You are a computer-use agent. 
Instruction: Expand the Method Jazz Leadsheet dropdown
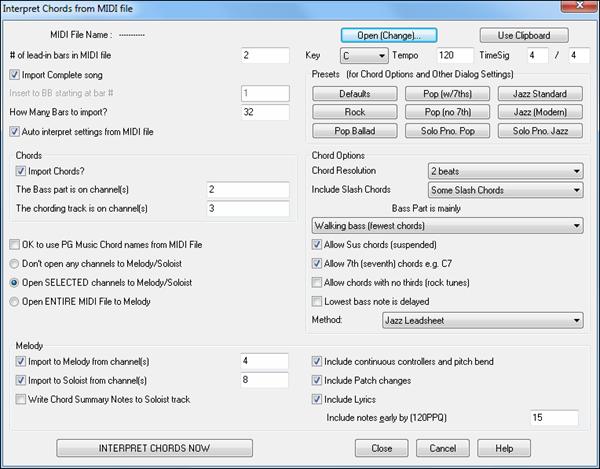coord(482,320)
